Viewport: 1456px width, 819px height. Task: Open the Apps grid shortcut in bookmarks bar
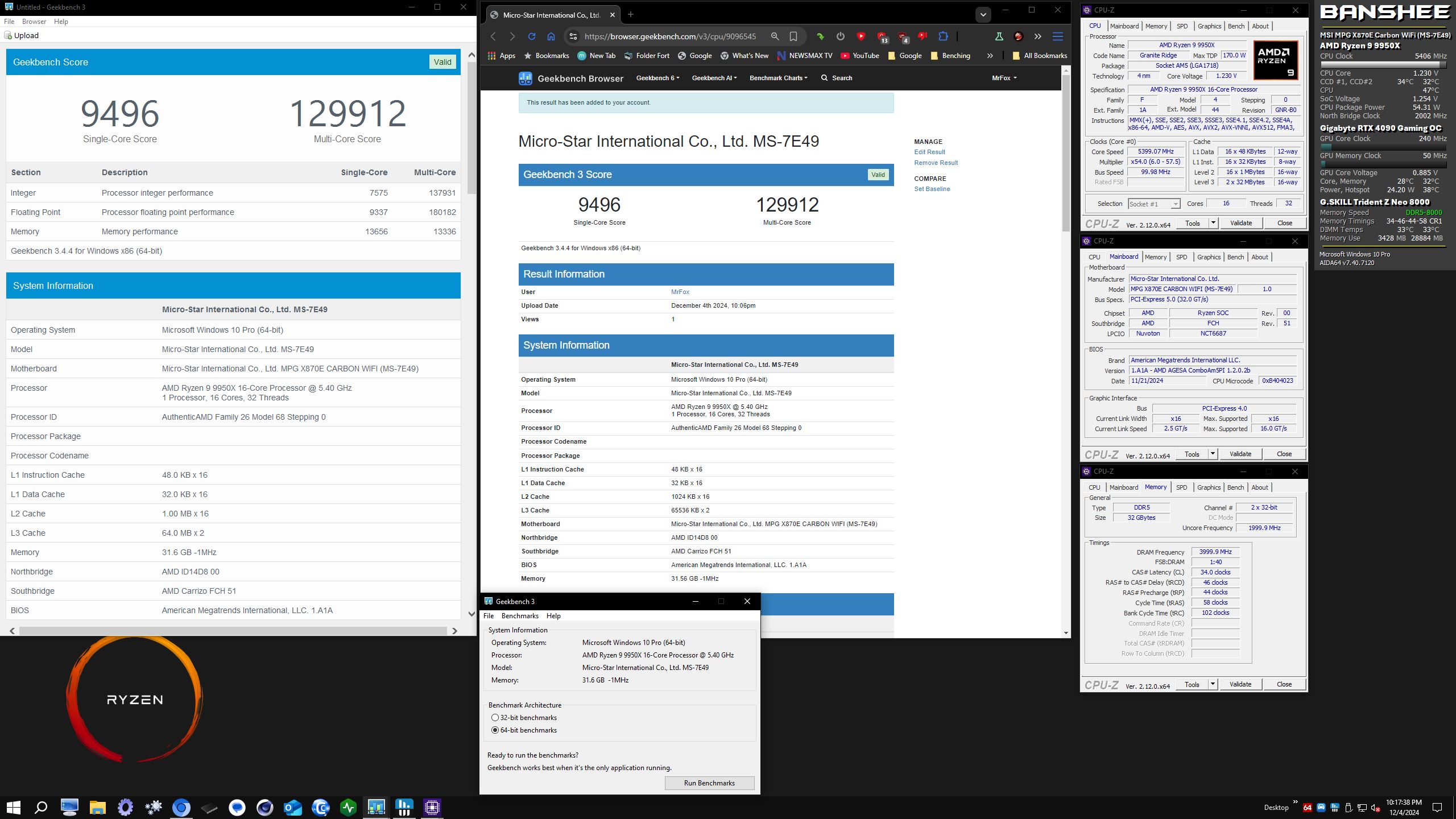(501, 56)
